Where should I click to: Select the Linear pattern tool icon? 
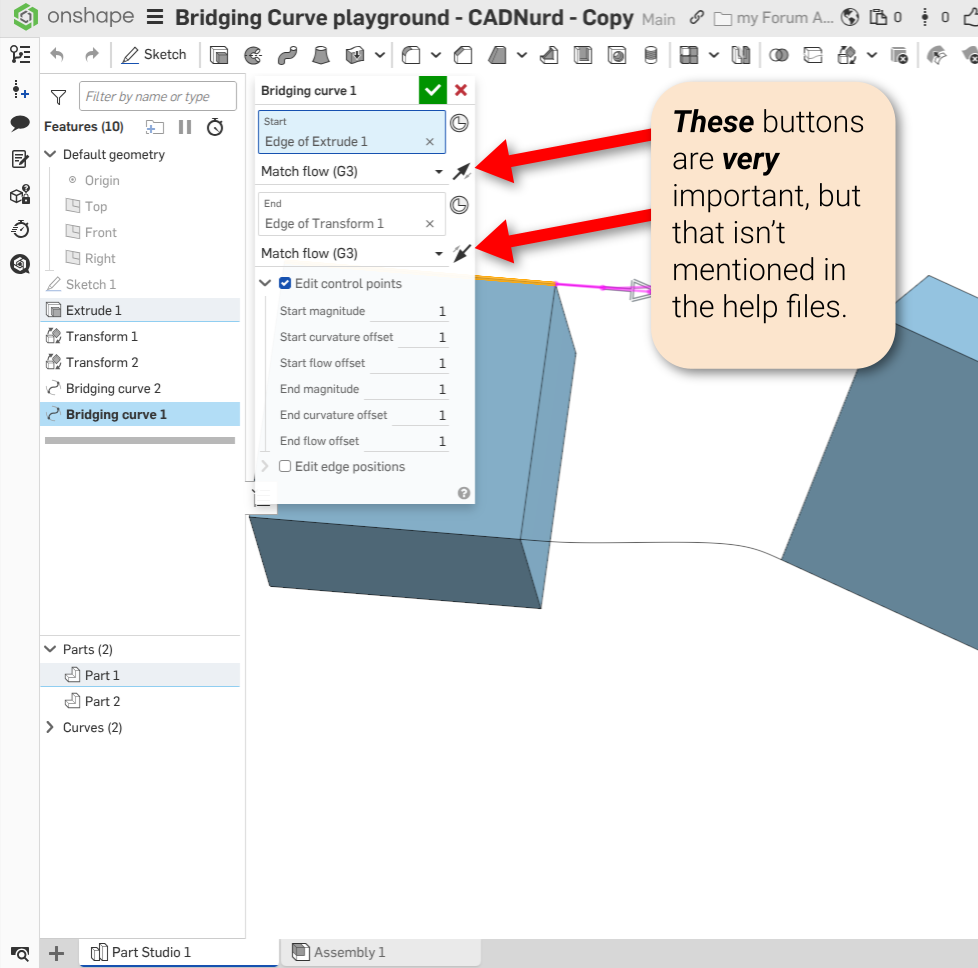tap(689, 56)
